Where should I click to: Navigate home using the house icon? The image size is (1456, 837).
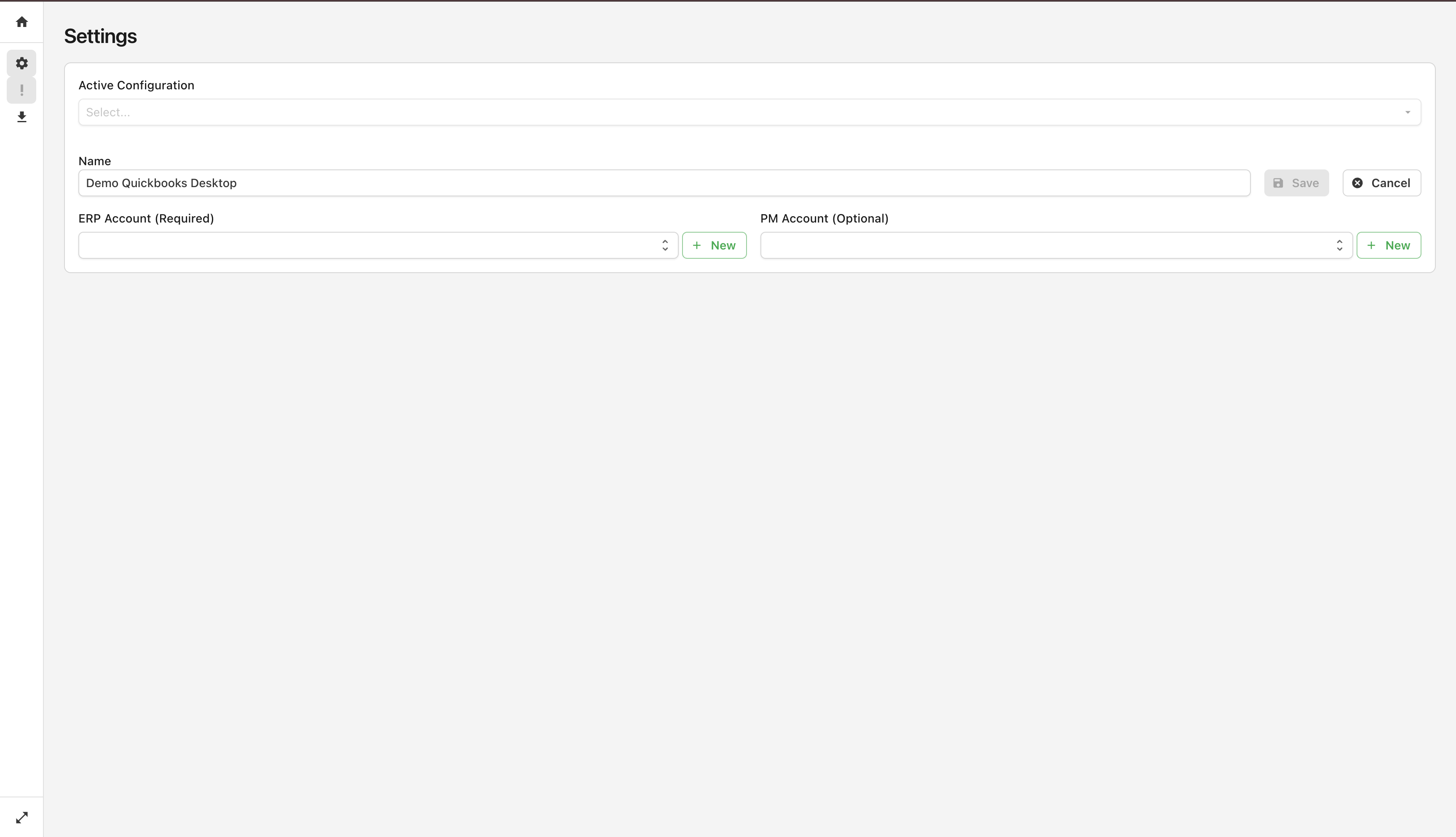click(21, 22)
